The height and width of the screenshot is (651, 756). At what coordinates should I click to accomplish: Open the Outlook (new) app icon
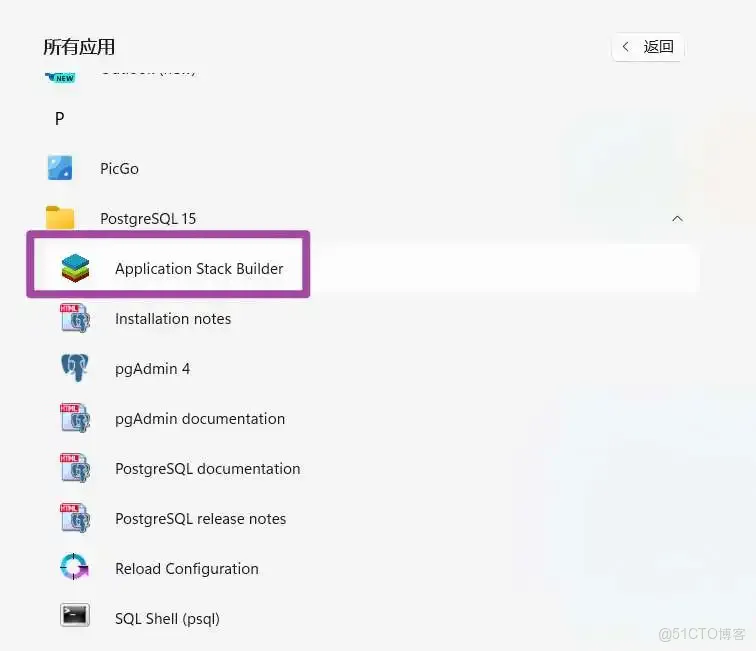tap(60, 76)
